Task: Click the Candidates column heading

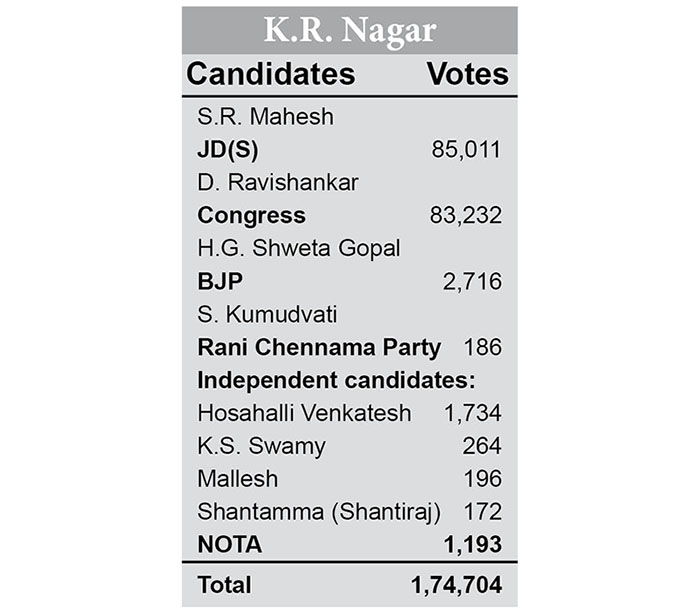Action: [x=271, y=74]
